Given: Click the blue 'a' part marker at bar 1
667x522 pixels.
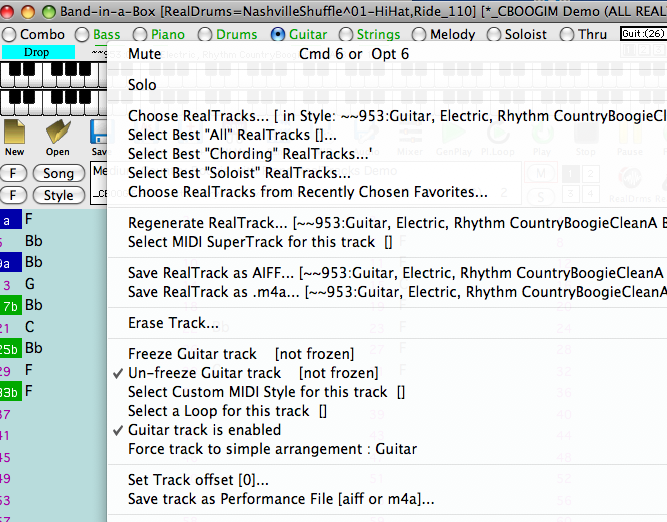Looking at the screenshot, I should pyautogui.click(x=10, y=220).
